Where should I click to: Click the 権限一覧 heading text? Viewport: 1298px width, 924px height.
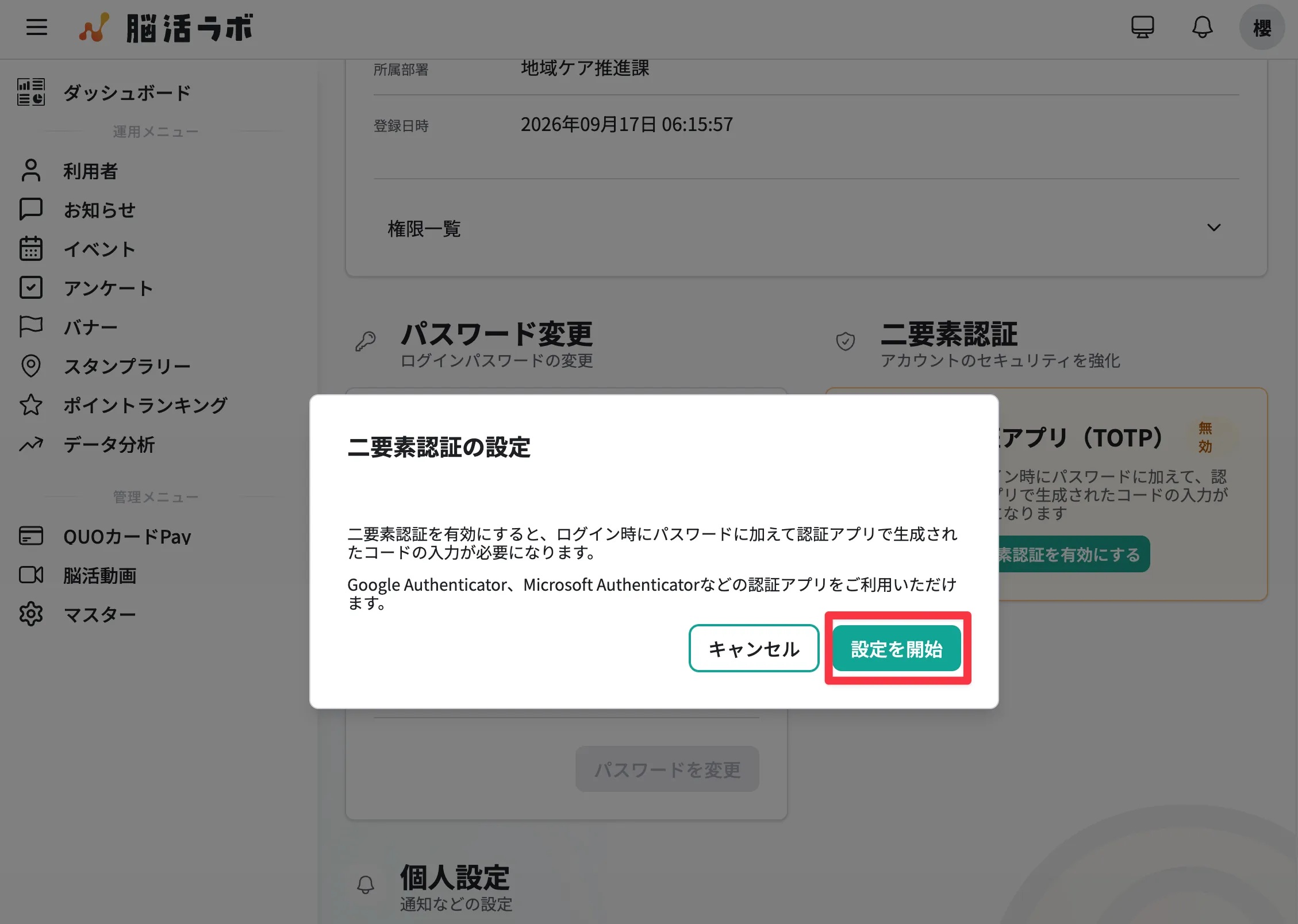tap(424, 228)
